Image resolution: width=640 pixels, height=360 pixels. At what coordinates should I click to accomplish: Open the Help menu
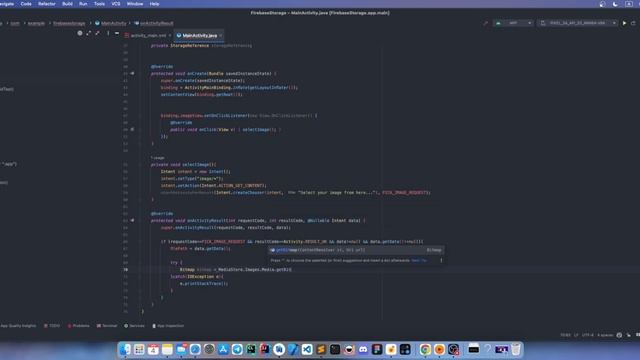click(x=154, y=4)
